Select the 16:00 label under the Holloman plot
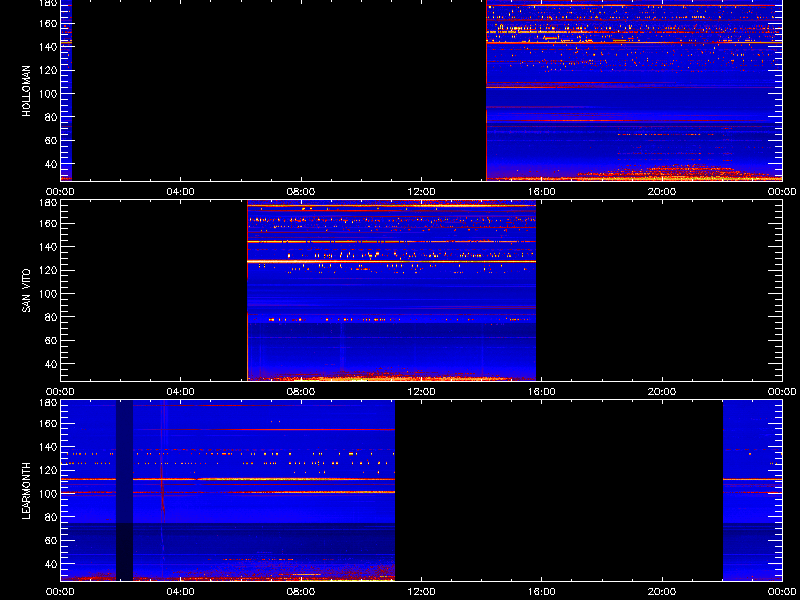This screenshot has height=600, width=800. pos(541,192)
